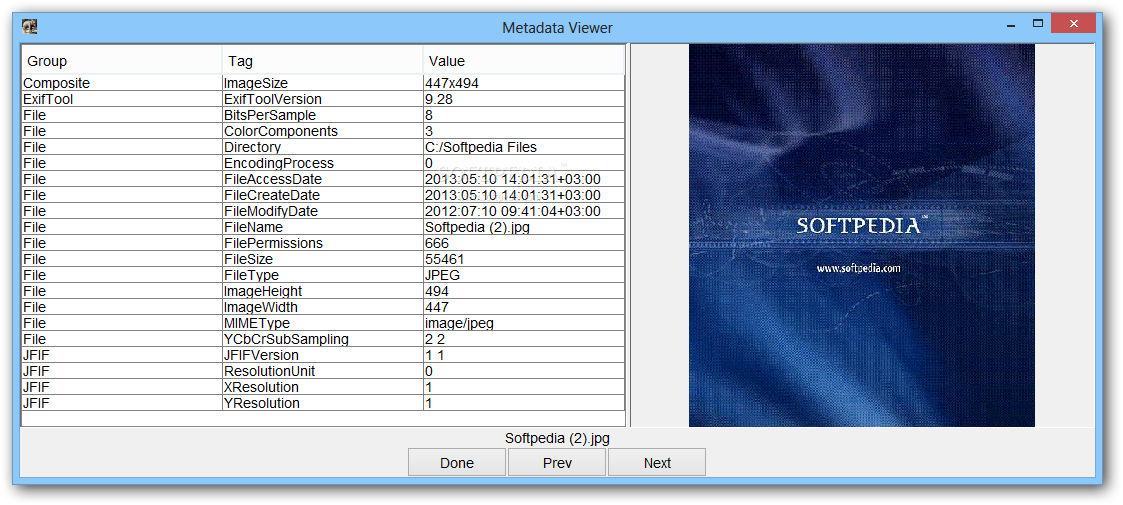Viewport: 1123px width, 505px height.
Task: Select the value 494
Action: (x=524, y=291)
